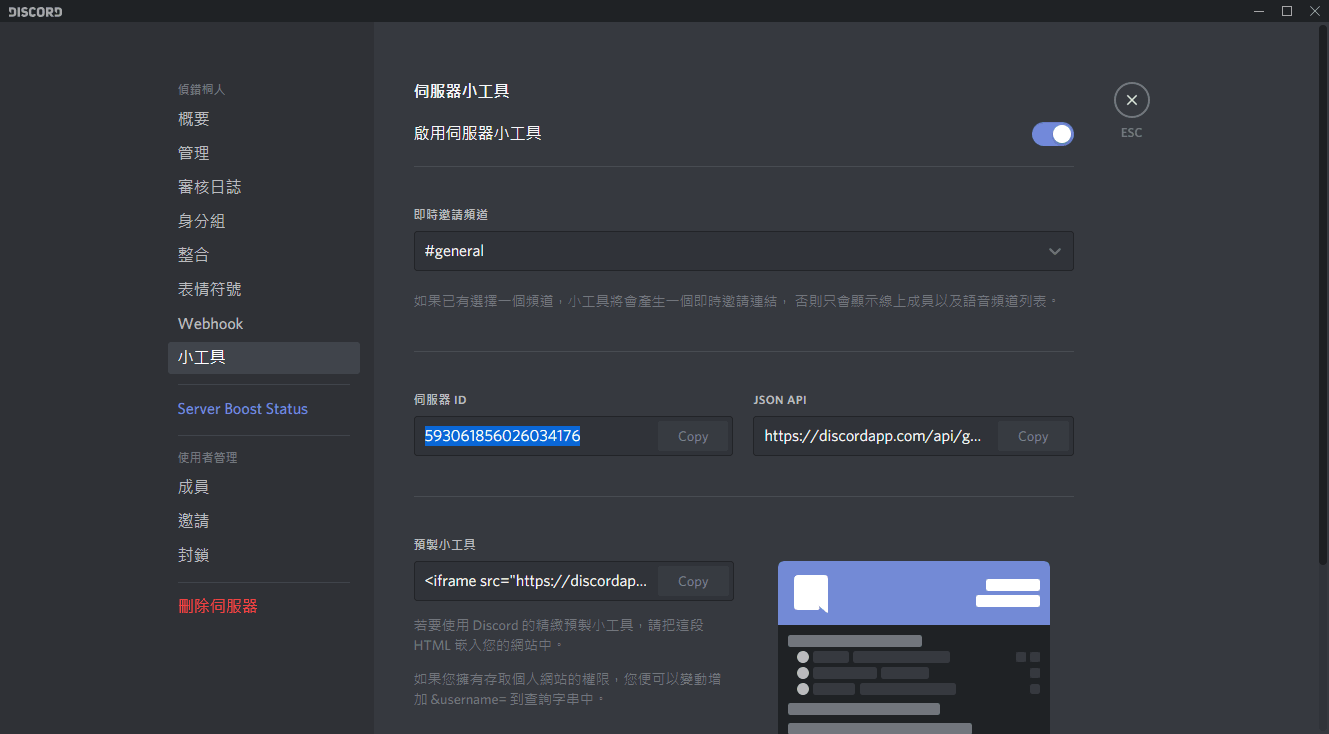Click the 使用者管理 section header

[x=207, y=457]
